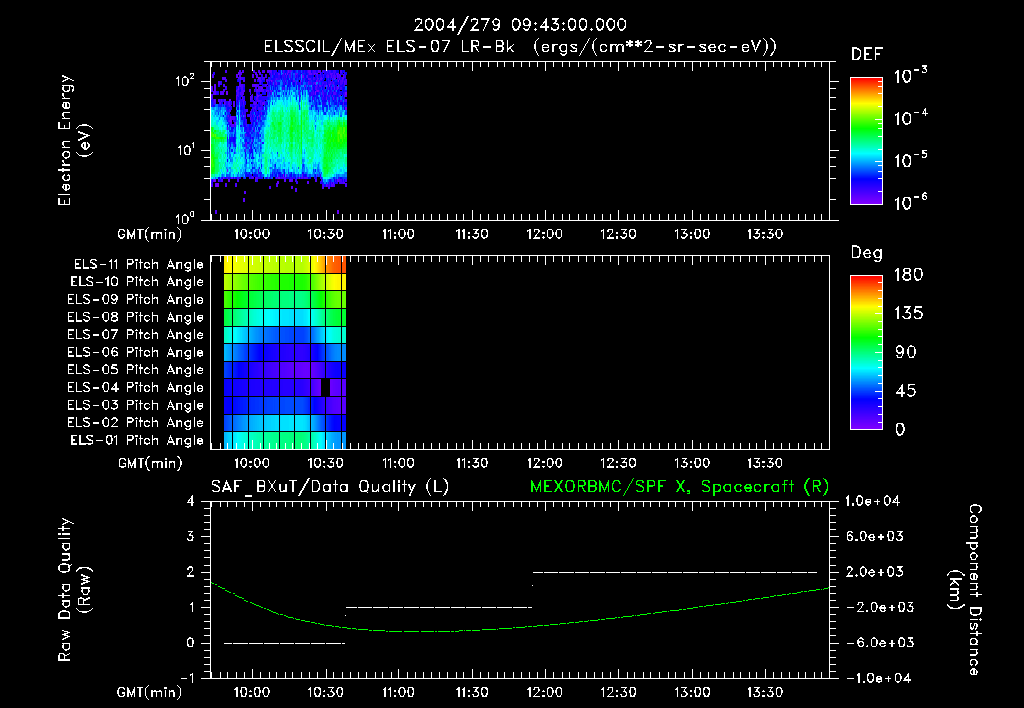The height and width of the screenshot is (708, 1024).
Task: Click the DEF color bar heading
Action: 867,54
